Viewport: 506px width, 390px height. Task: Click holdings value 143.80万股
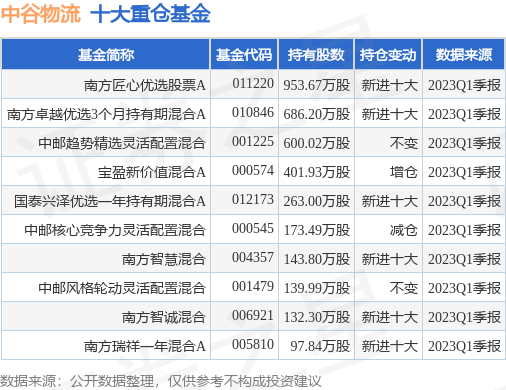click(x=317, y=259)
